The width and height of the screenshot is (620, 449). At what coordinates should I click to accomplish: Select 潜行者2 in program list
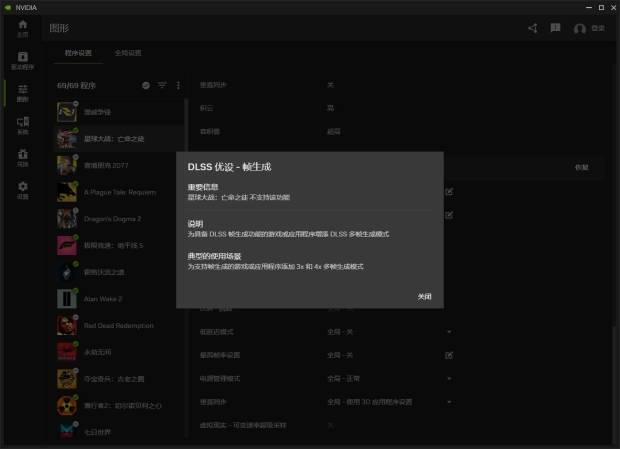pyautogui.click(x=119, y=406)
